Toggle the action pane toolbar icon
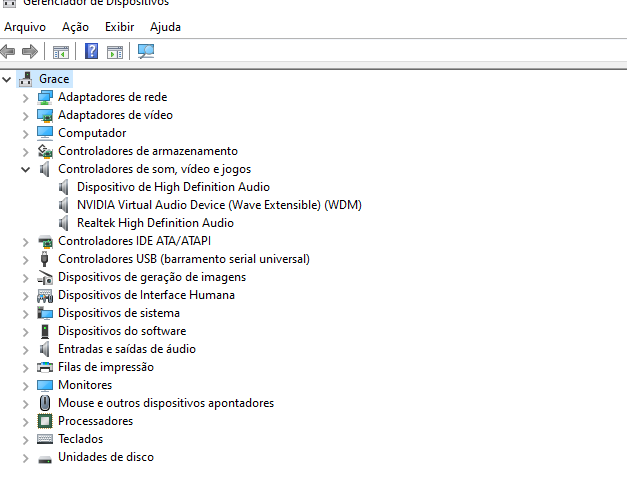Image resolution: width=627 pixels, height=501 pixels. [x=115, y=52]
